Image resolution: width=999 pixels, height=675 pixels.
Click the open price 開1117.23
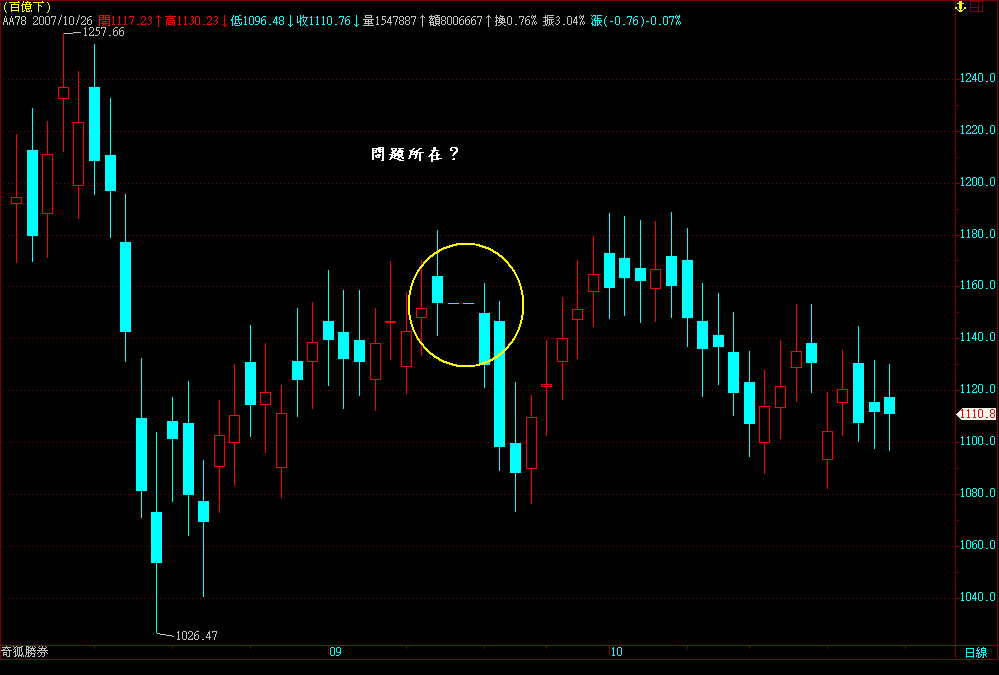[126, 20]
